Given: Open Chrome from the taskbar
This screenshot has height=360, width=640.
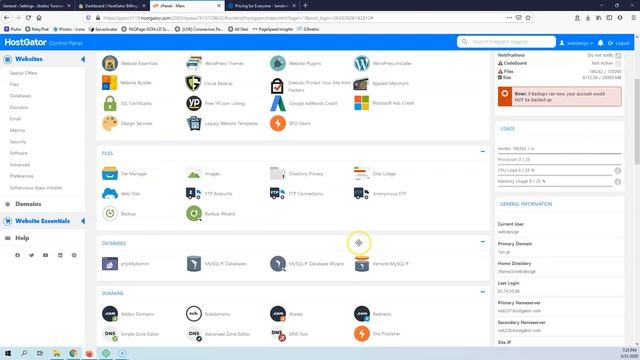Looking at the screenshot, I should coord(73,353).
